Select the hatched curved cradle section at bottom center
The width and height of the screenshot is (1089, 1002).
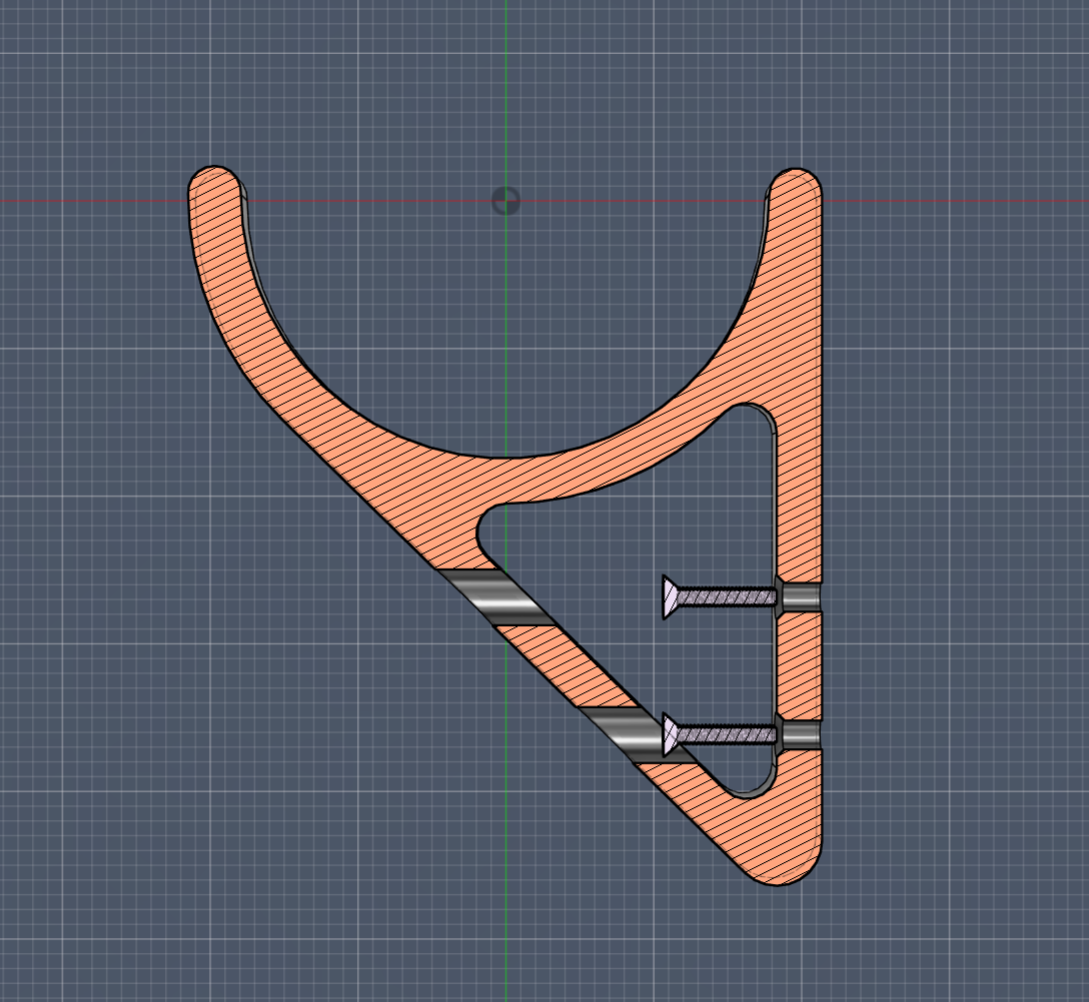point(505,479)
